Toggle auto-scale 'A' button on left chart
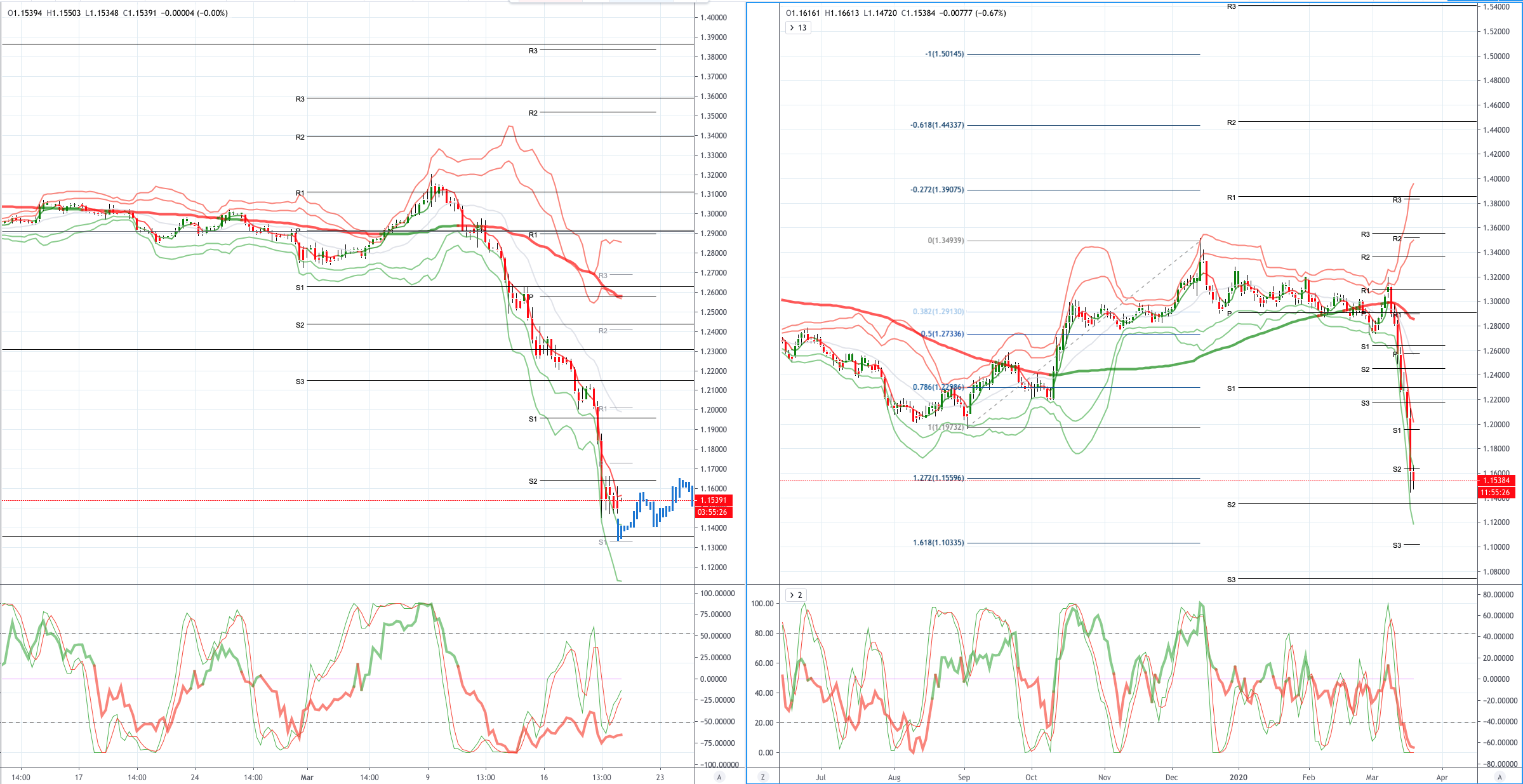 click(719, 777)
